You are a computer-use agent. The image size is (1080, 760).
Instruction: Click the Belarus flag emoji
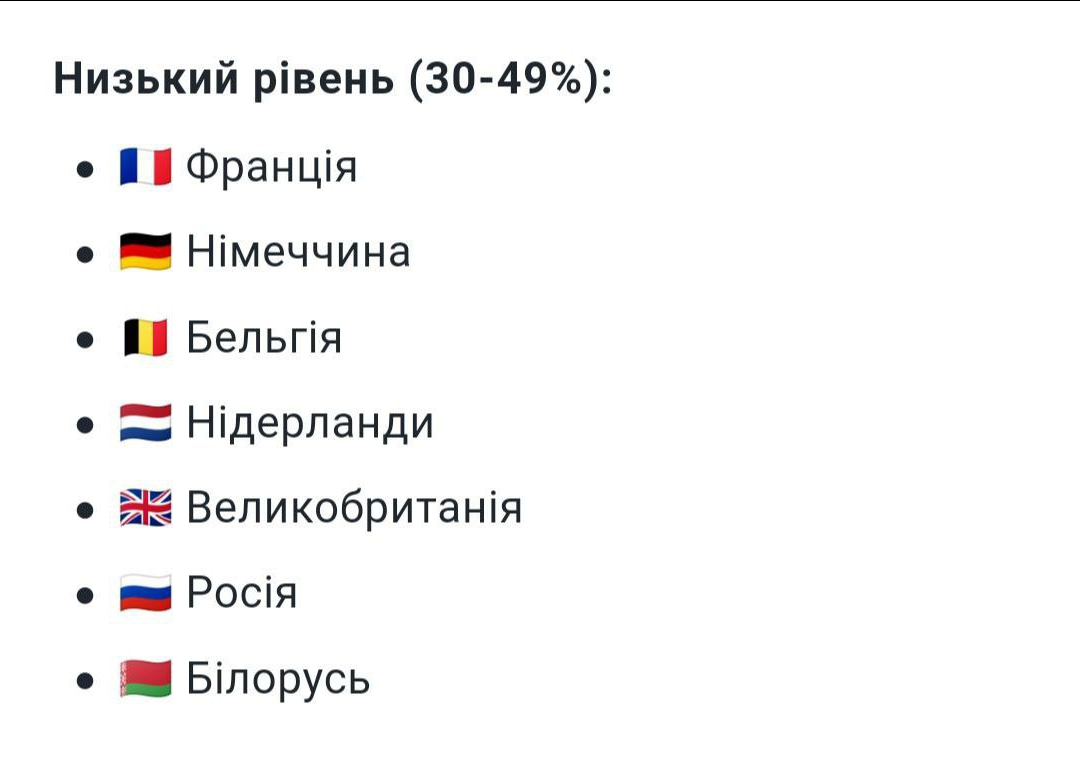click(145, 679)
